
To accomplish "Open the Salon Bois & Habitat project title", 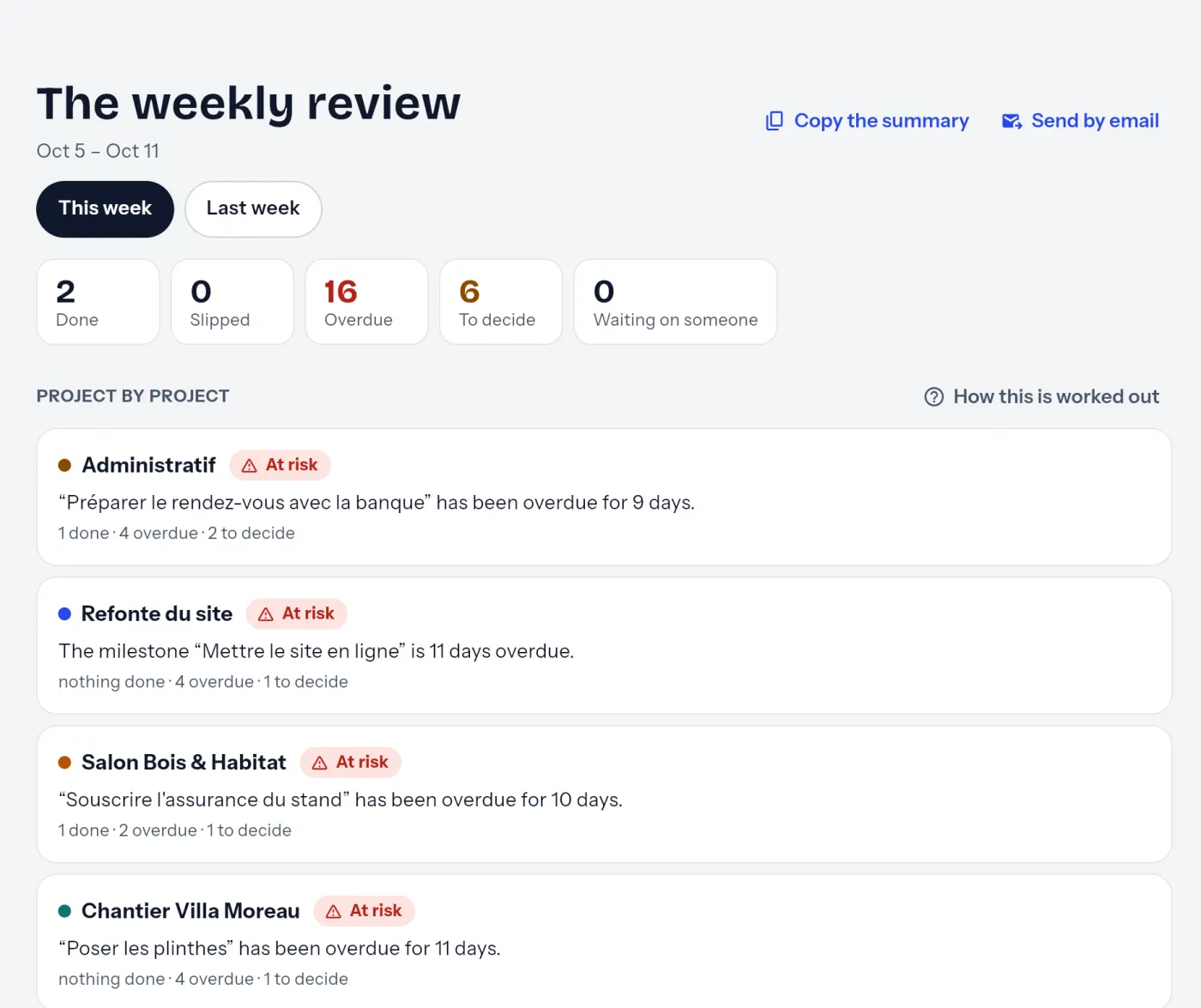I will [x=184, y=762].
